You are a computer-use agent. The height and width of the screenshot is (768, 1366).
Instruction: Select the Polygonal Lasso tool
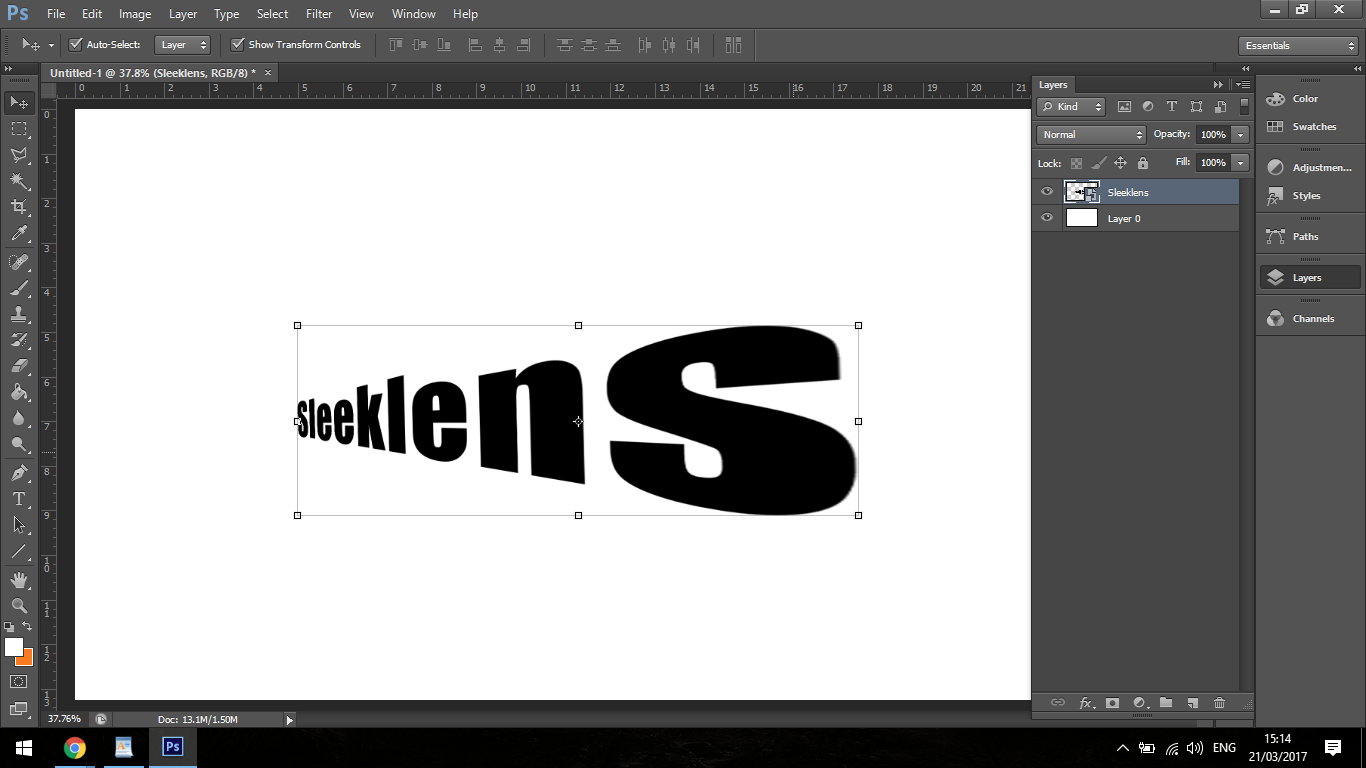(x=19, y=155)
